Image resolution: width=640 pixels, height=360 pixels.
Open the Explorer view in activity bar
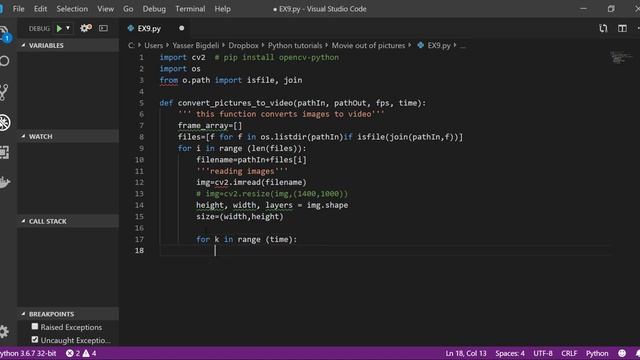[x=4, y=33]
